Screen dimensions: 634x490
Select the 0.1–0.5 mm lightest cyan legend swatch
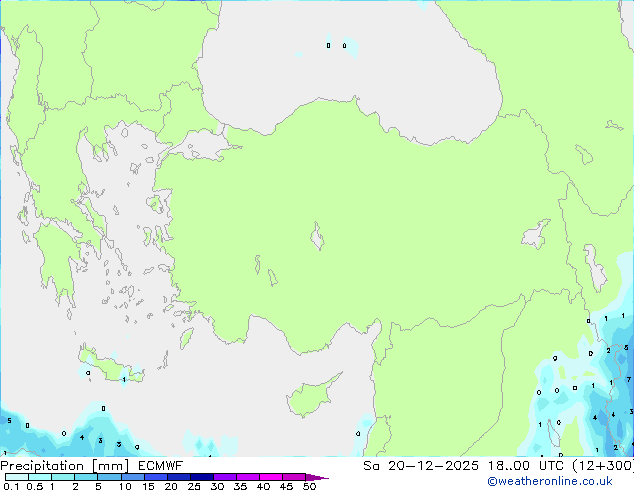click(x=17, y=477)
